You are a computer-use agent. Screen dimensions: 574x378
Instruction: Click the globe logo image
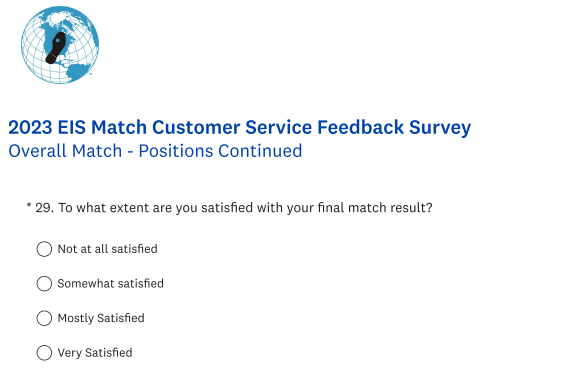[60, 45]
